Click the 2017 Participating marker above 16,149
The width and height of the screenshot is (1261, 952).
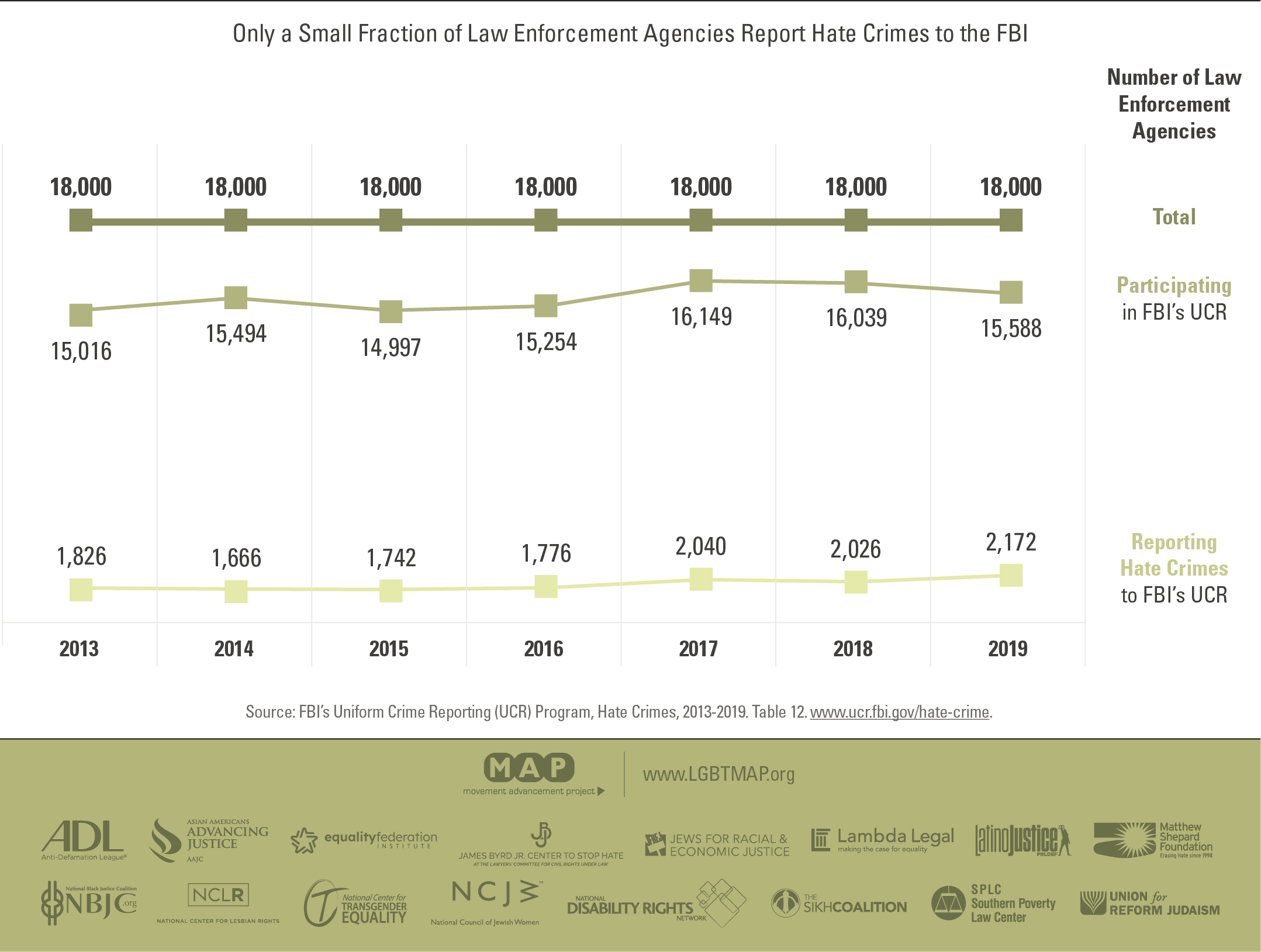701,281
